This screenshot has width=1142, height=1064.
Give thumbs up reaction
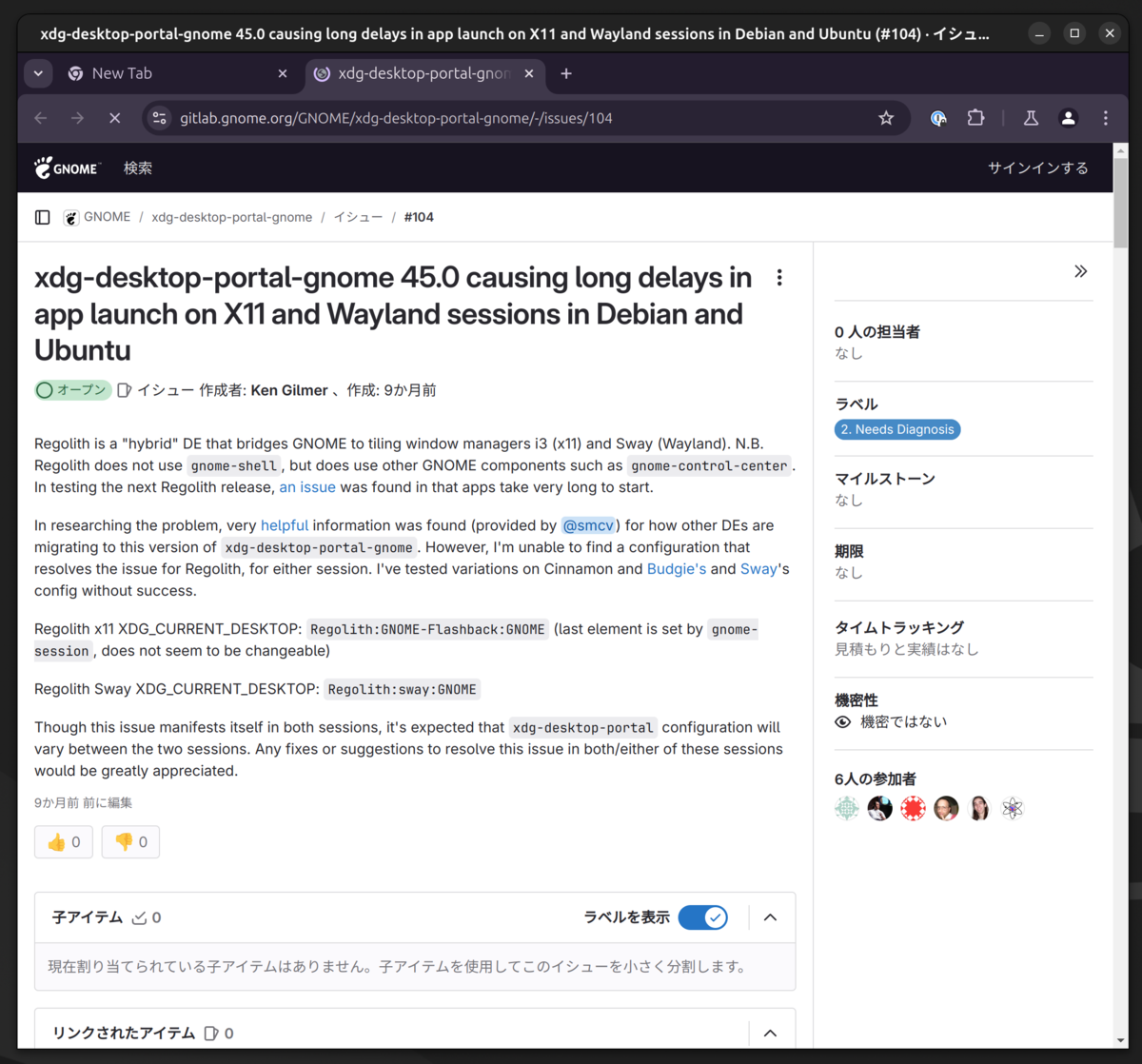[64, 841]
